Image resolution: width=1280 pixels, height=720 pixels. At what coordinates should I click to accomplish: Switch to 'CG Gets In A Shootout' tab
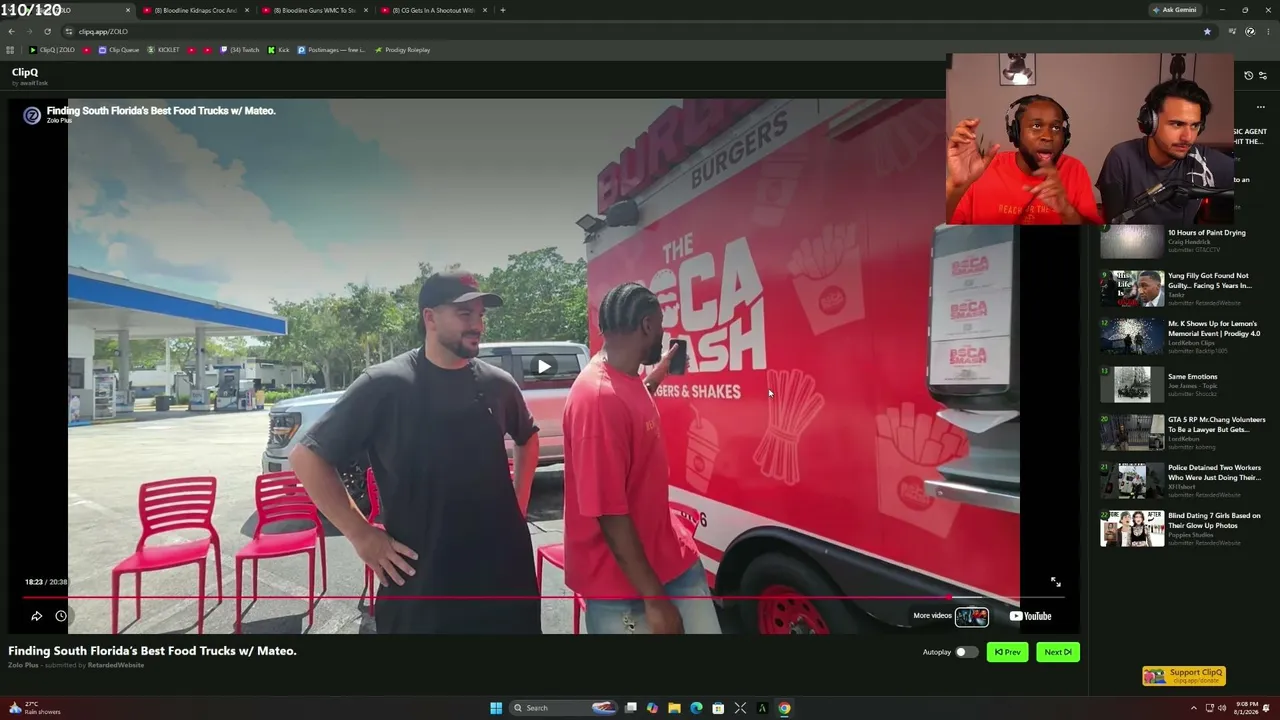click(x=433, y=10)
